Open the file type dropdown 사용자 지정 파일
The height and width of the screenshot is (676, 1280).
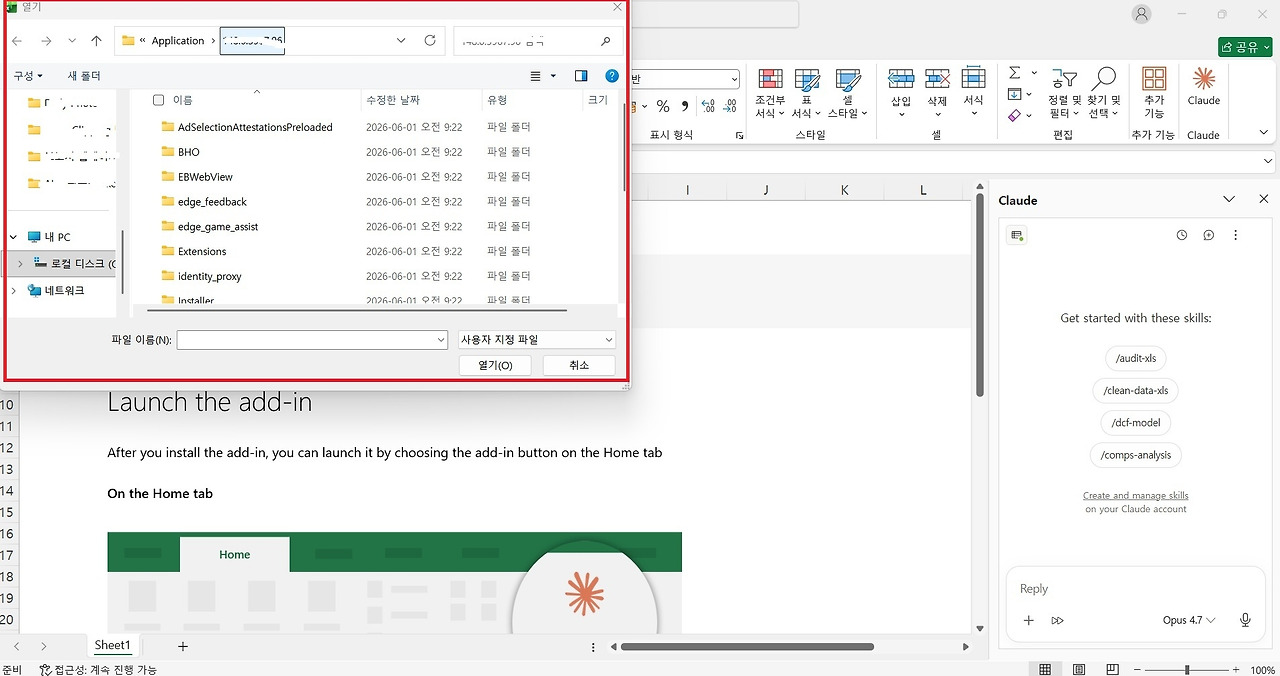(x=536, y=340)
